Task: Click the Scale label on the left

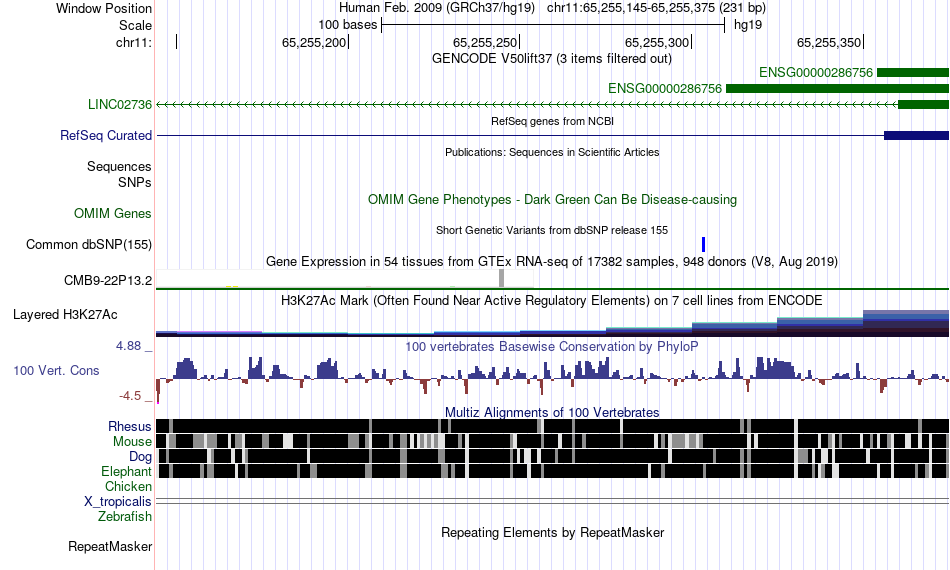Action: click(135, 25)
